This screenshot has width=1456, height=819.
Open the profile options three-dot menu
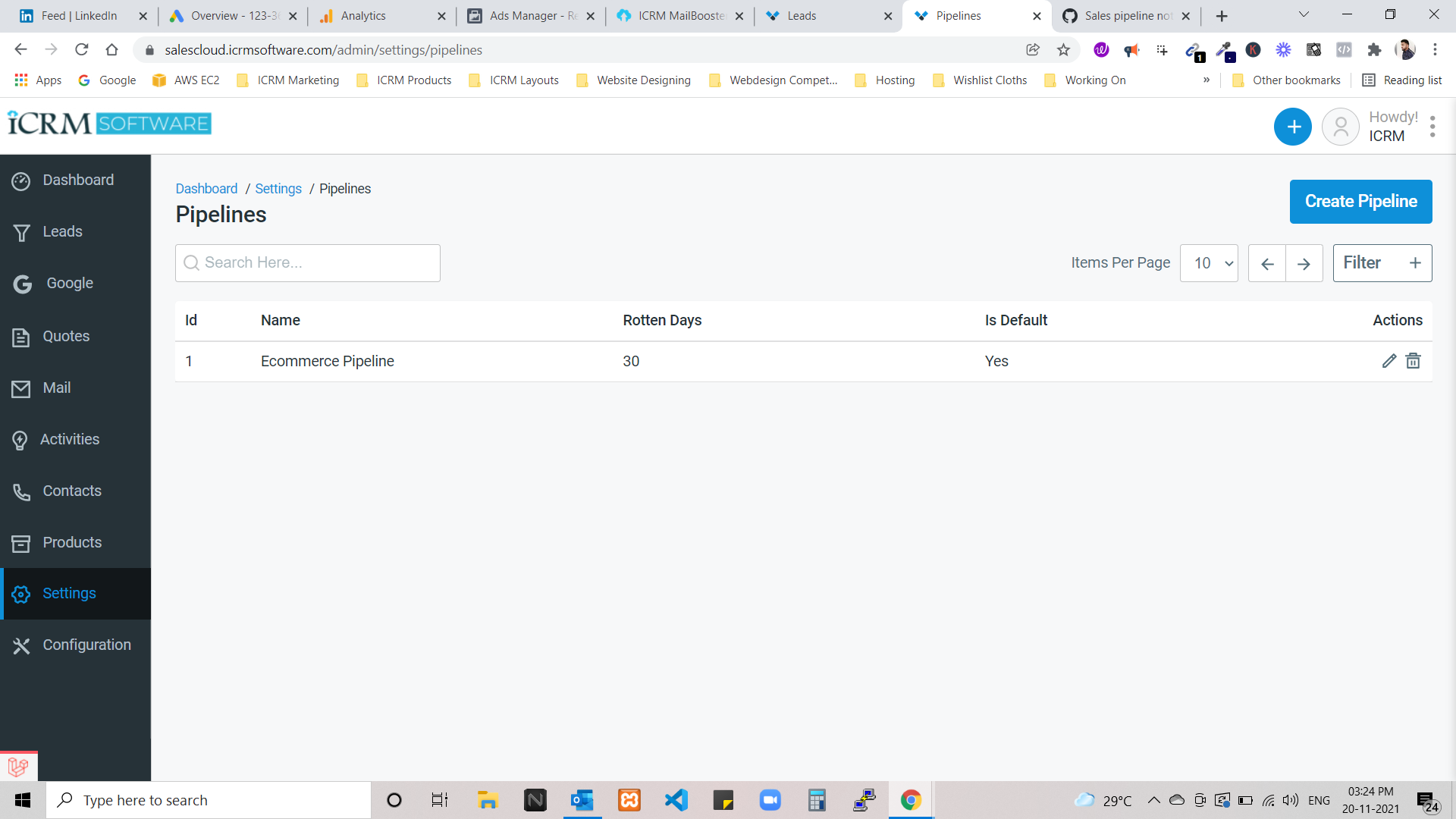1432,127
